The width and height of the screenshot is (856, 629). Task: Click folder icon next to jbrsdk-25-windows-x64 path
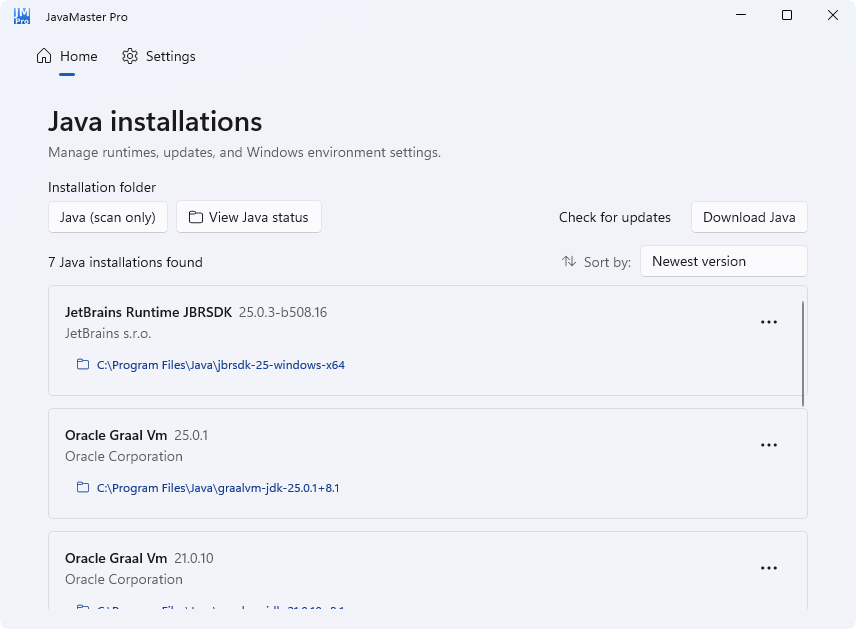[x=83, y=364]
